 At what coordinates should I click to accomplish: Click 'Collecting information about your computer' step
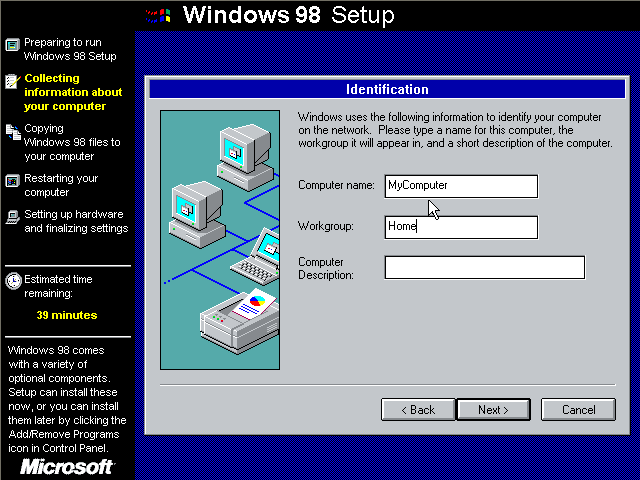[73, 92]
